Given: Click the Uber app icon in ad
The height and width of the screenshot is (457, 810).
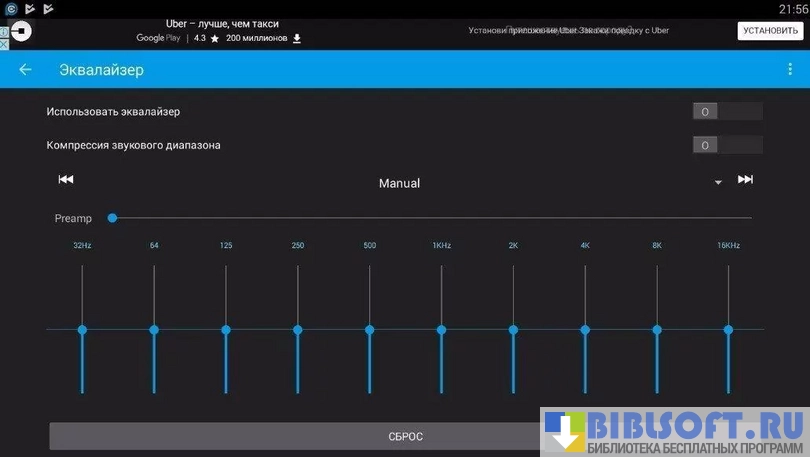Looking at the screenshot, I should click(x=21, y=31).
